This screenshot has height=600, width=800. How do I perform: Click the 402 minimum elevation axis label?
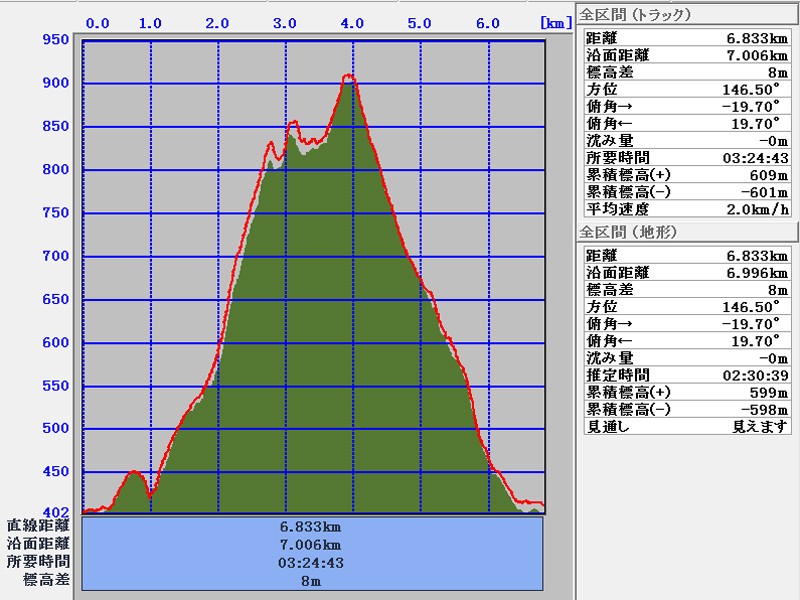pyautogui.click(x=54, y=512)
